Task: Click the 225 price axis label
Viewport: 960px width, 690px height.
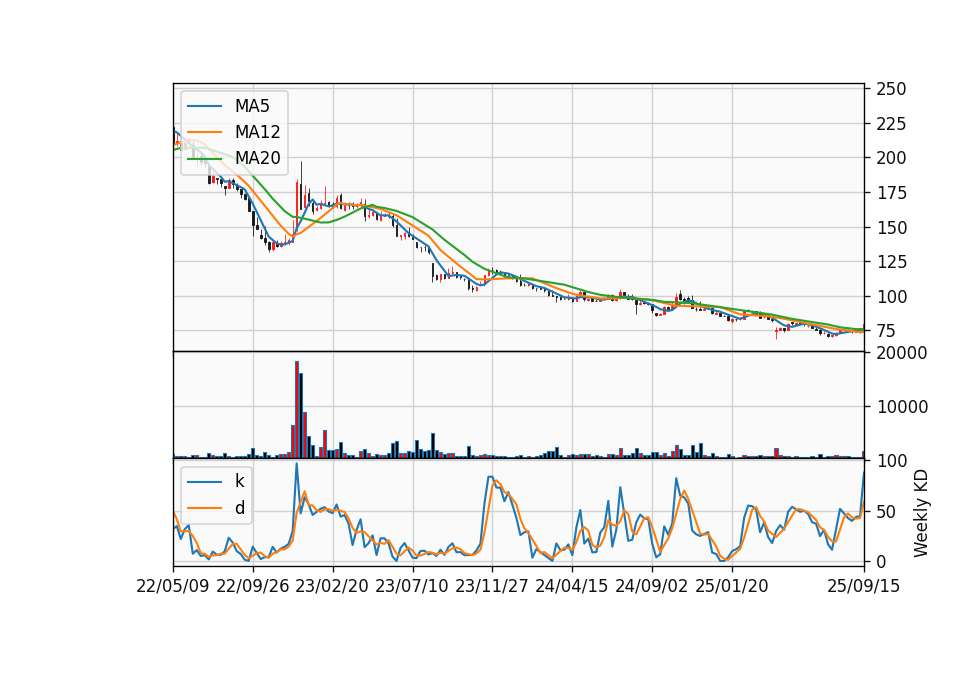Action: [891, 124]
